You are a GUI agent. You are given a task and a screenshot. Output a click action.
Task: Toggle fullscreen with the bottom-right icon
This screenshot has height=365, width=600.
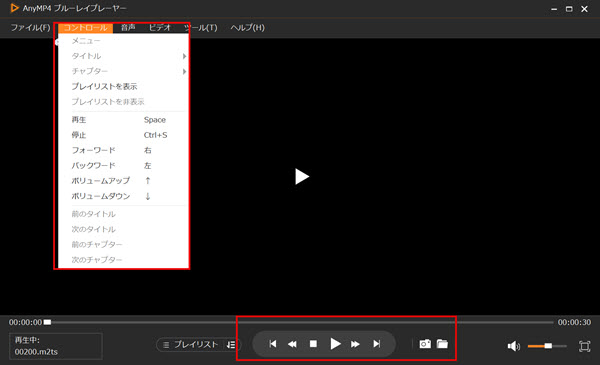click(584, 346)
